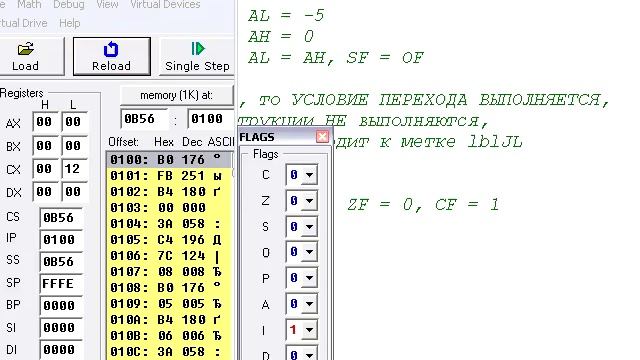Click the Single Step button
The width and height of the screenshot is (640, 360).
click(197, 56)
